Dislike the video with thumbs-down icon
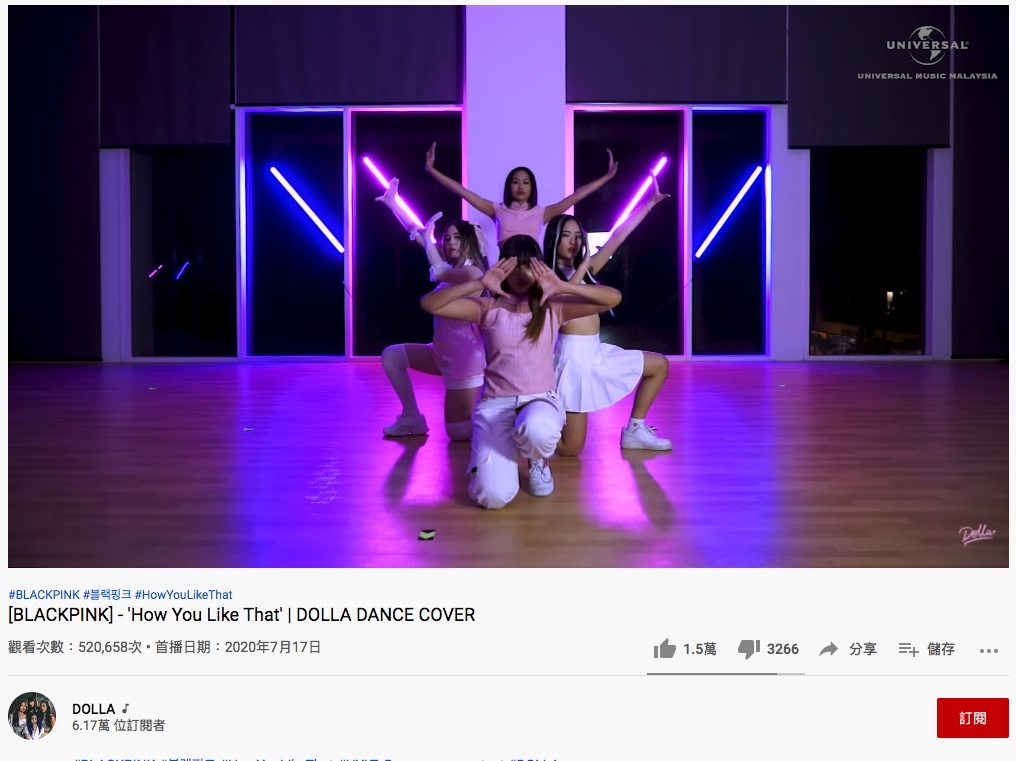Viewport: 1016px width, 761px height. coord(748,650)
